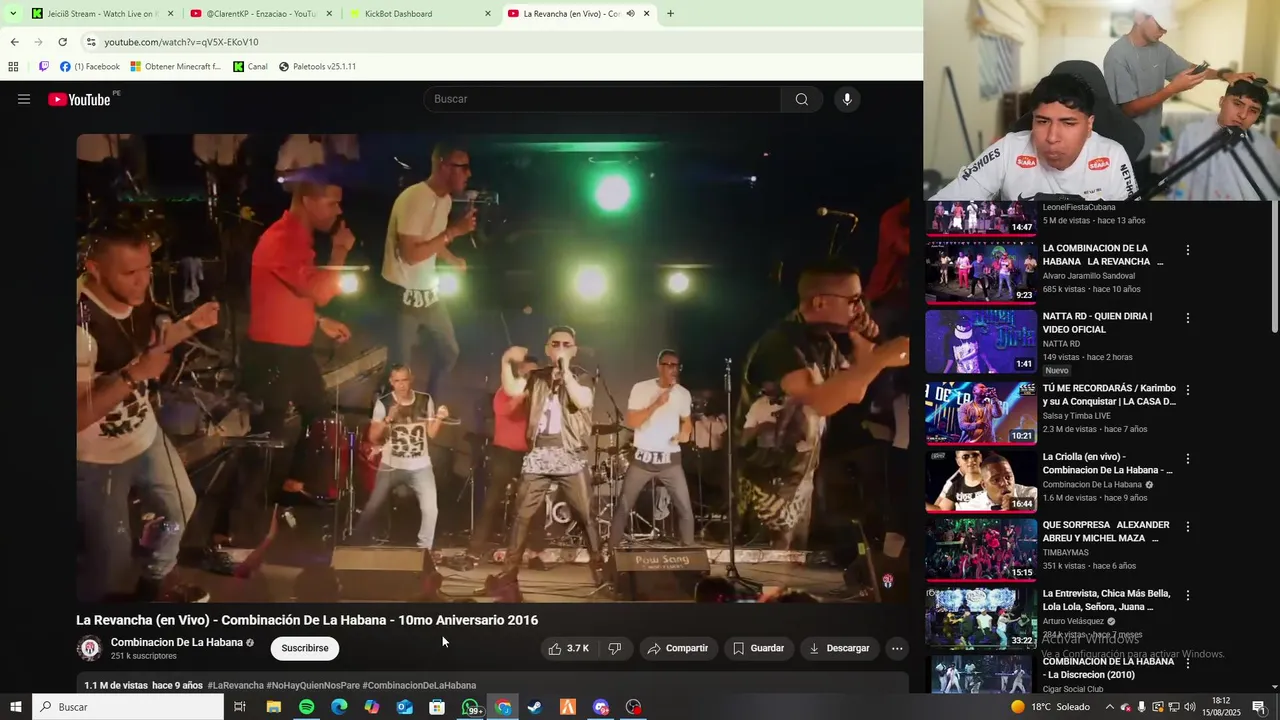Open options for La Criolla (en vivo)
Screen dimensions: 1280x720
pos(1188,458)
